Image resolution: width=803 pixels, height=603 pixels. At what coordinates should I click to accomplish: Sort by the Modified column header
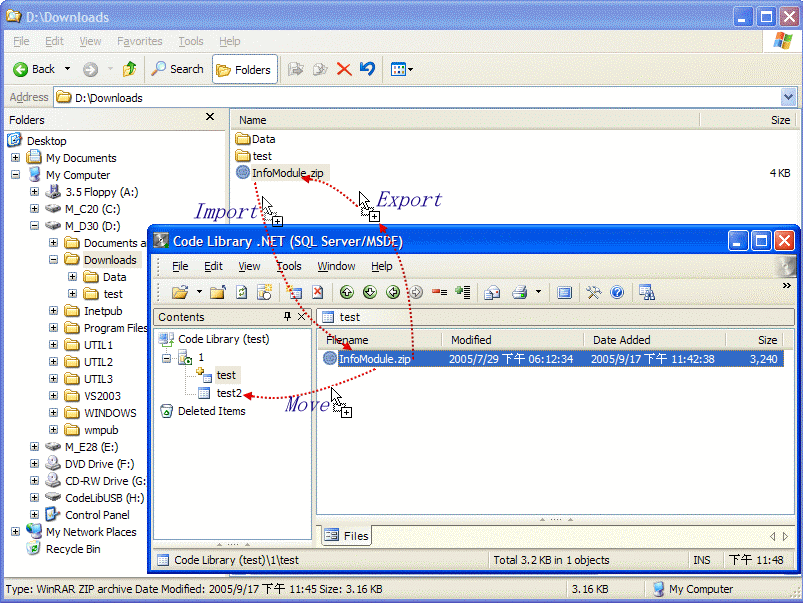pos(512,340)
